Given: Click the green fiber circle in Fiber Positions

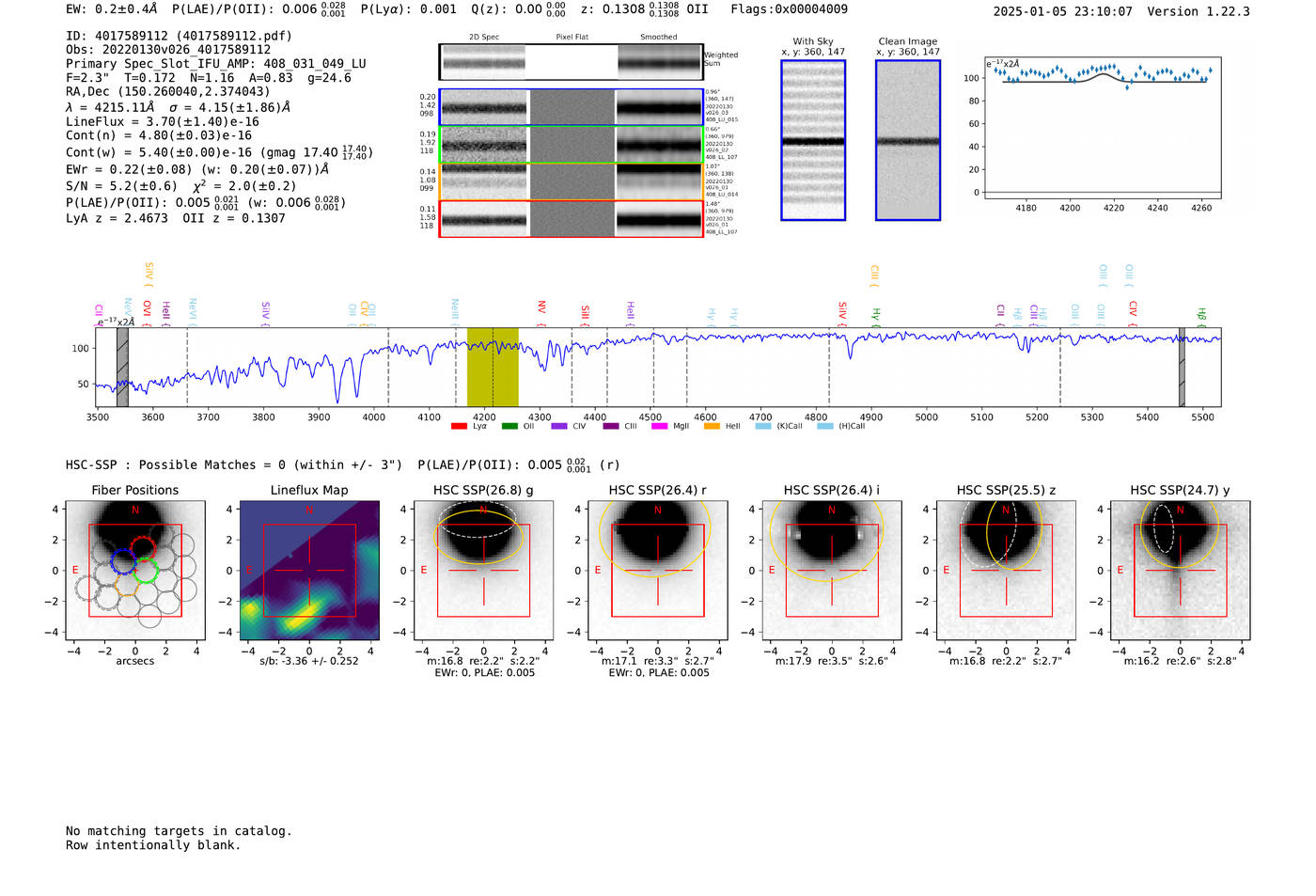Looking at the screenshot, I should click(145, 570).
